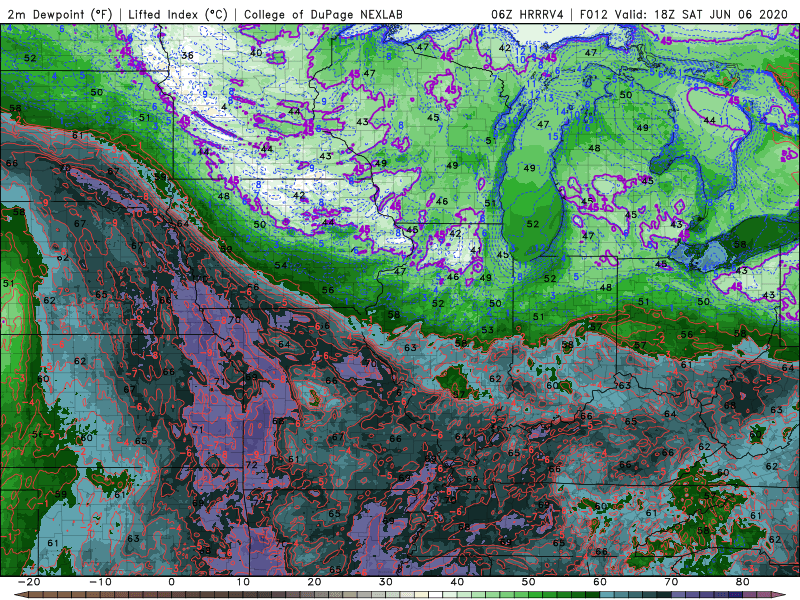Image resolution: width=800 pixels, height=600 pixels.
Task: Click the 'Lifted Index (°C)' title text
Action: pos(178,15)
